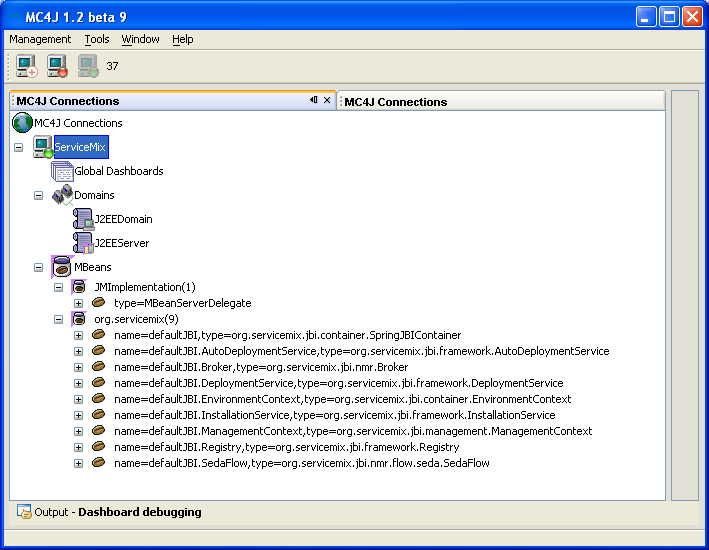Expand the defaultJBI.Registry node
This screenshot has width=709, height=550.
tap(78, 447)
